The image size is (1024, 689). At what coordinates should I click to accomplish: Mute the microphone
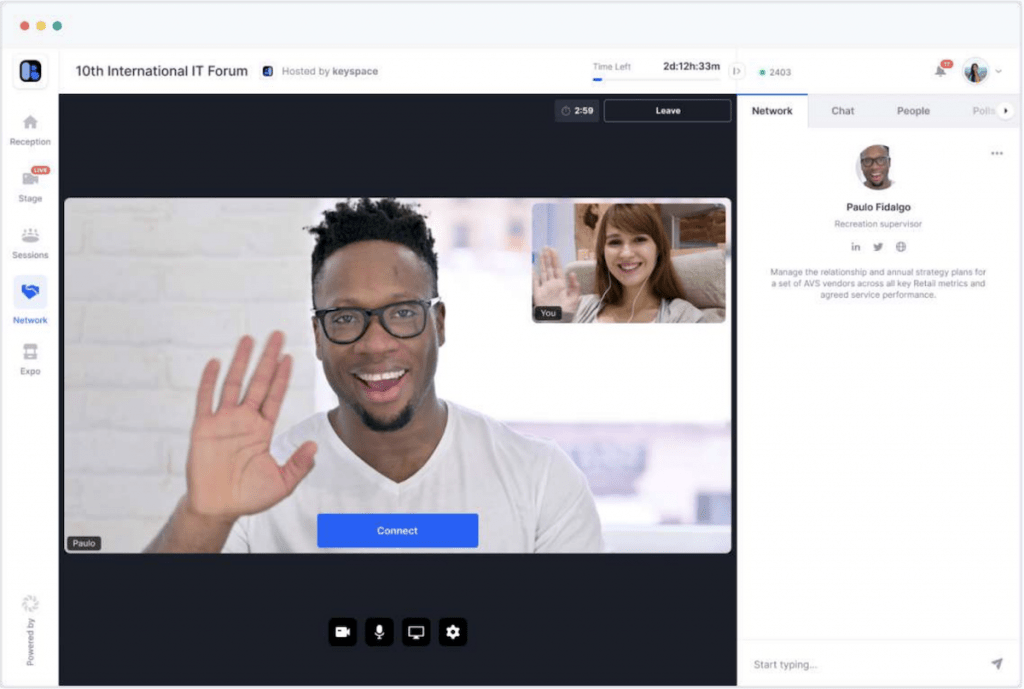tap(379, 632)
